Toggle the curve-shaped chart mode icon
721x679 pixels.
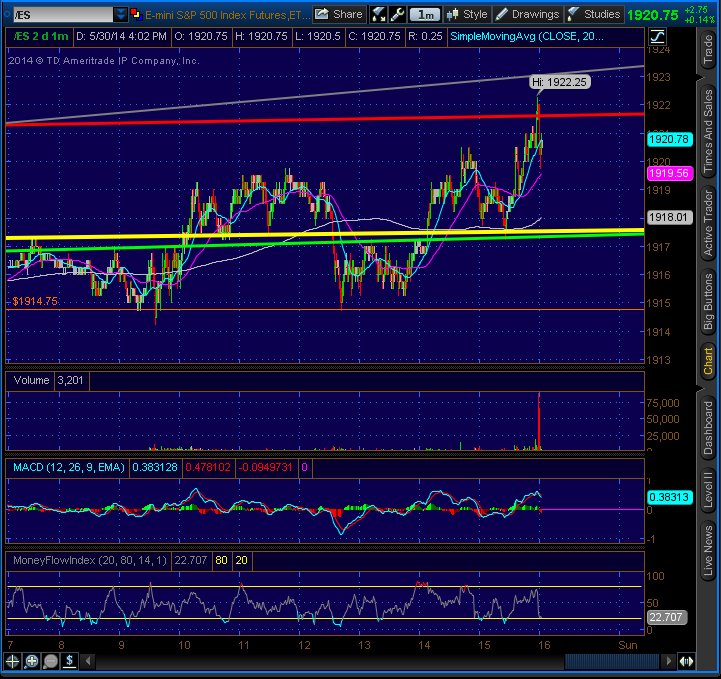point(657,36)
